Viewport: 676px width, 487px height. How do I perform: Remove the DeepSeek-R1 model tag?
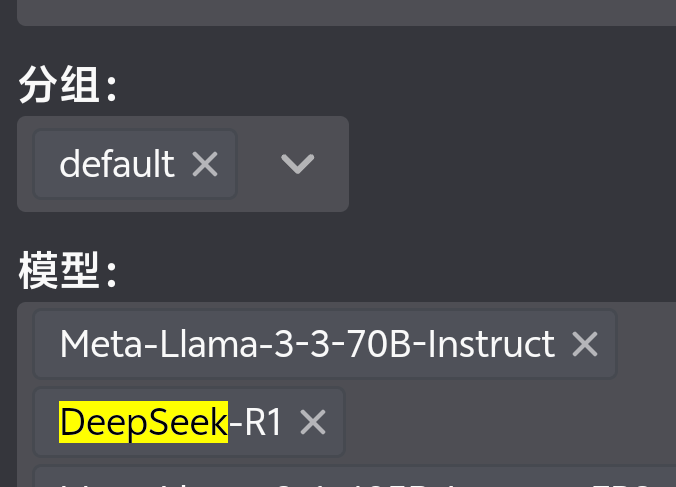(x=313, y=422)
